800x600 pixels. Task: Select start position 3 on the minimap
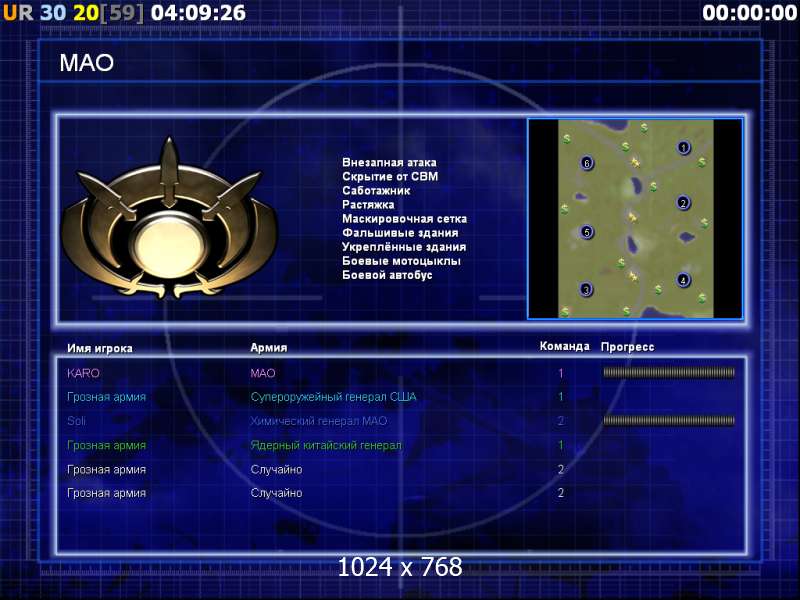(x=586, y=290)
